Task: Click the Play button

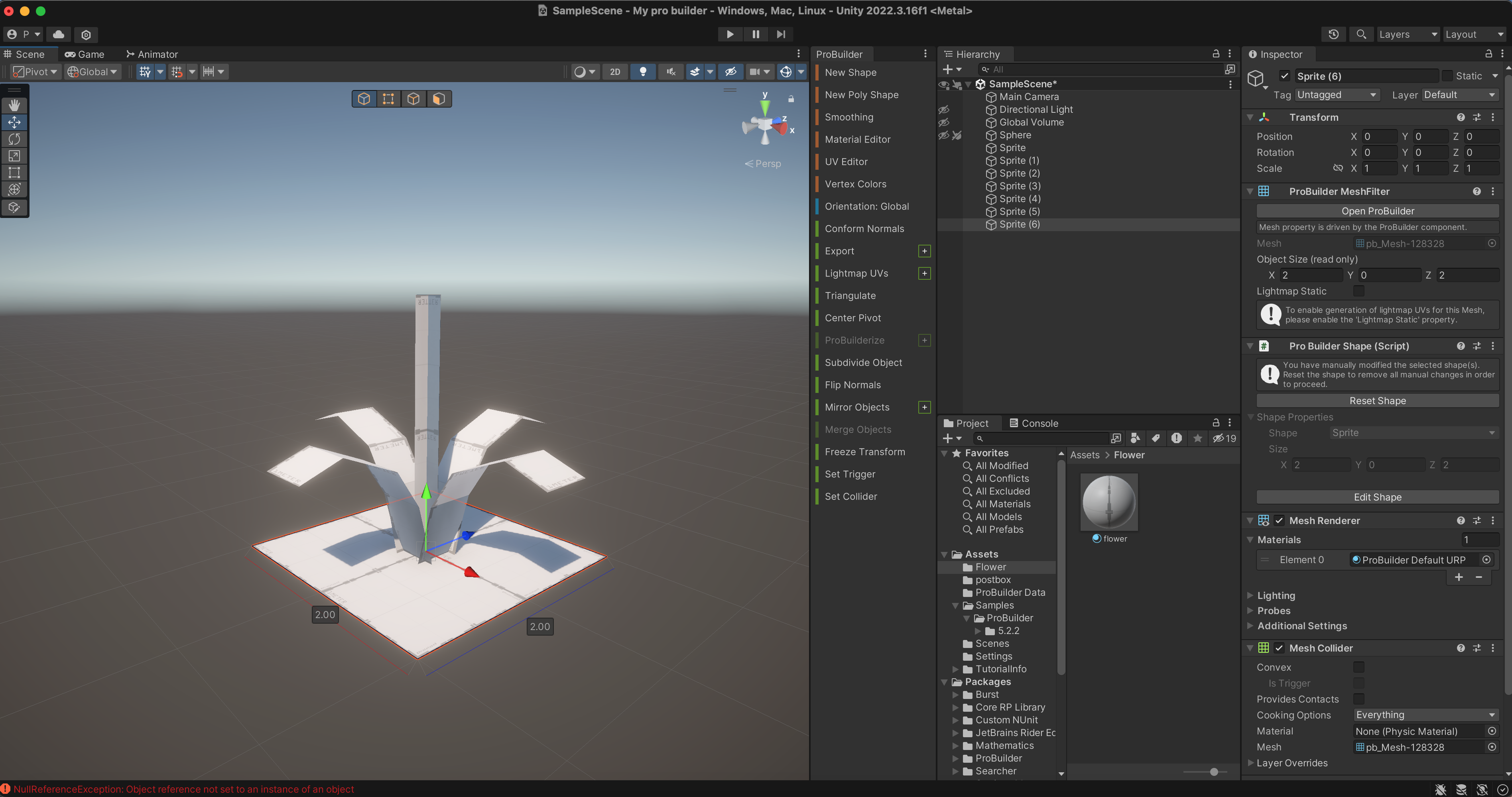Action: (730, 35)
